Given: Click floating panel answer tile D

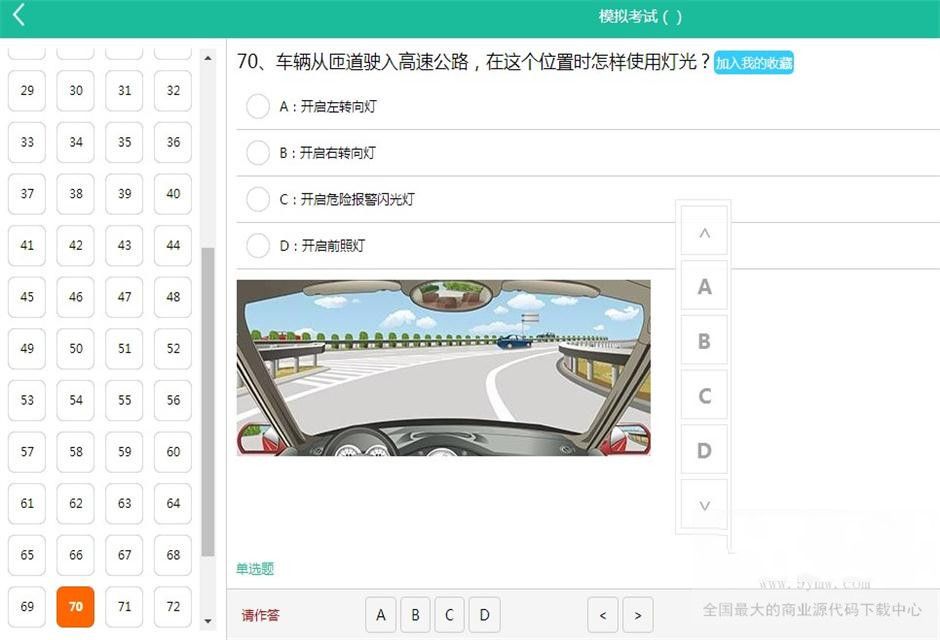Looking at the screenshot, I should pos(704,450).
